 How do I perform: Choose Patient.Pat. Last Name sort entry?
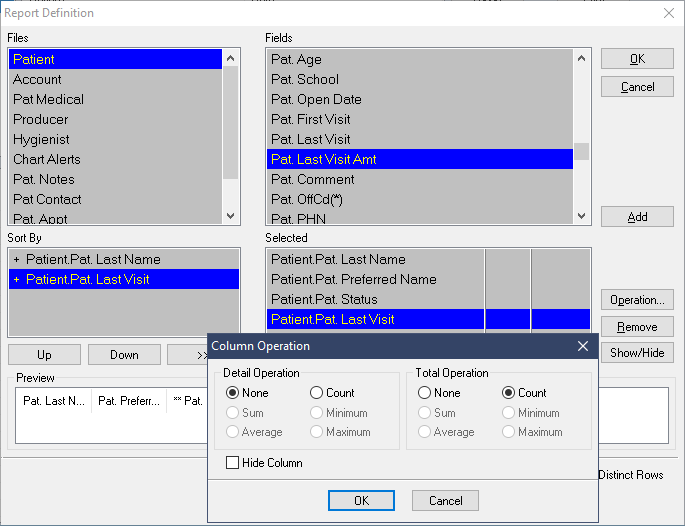[x=93, y=259]
